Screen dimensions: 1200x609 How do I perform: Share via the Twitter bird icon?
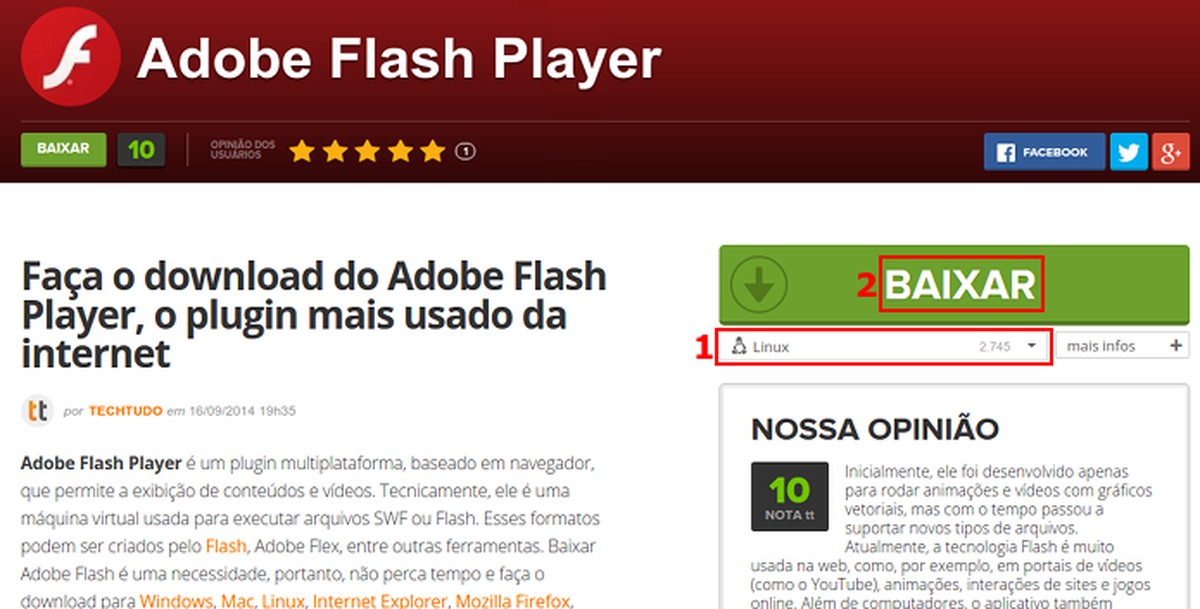[1129, 152]
